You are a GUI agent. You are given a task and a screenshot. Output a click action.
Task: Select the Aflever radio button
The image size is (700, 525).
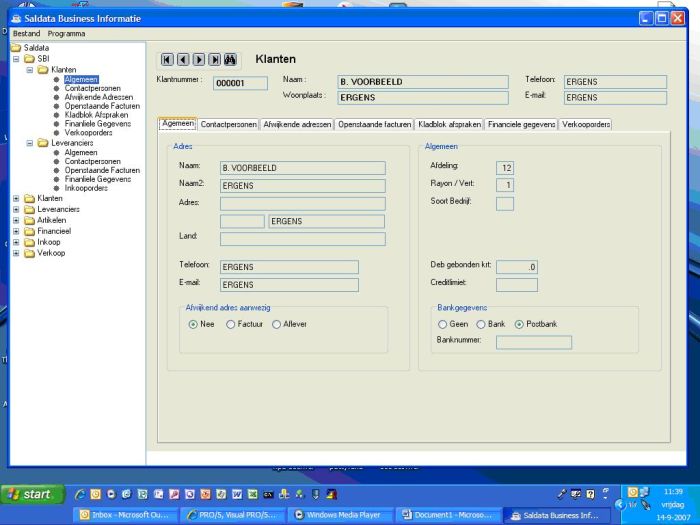(277, 324)
